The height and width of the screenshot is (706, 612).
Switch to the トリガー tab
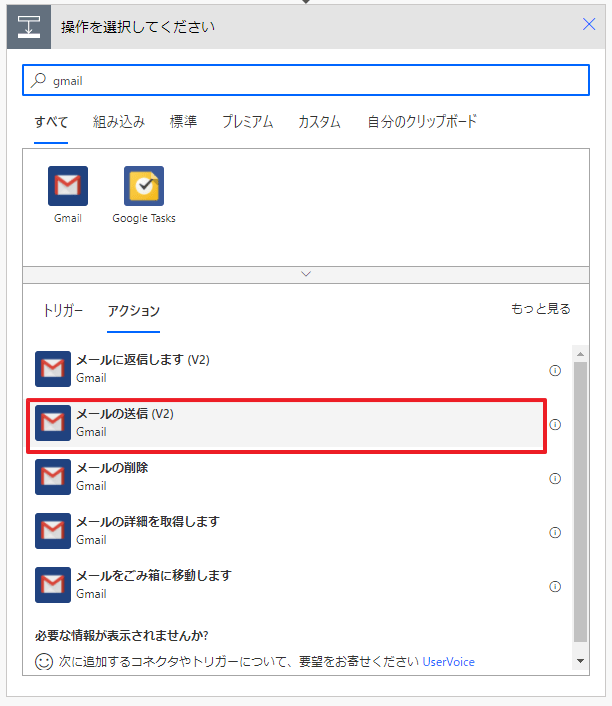pos(63,311)
